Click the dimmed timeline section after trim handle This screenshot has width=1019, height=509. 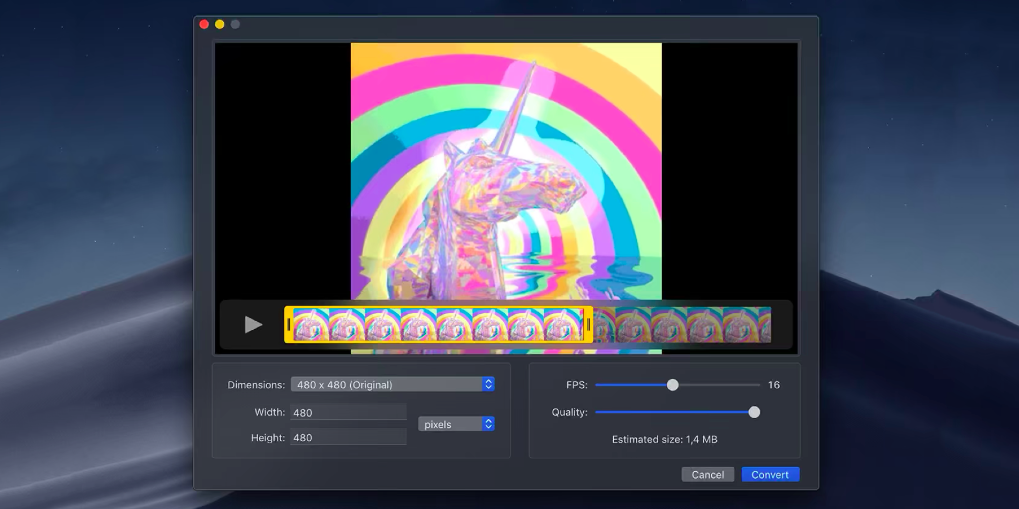pos(680,324)
